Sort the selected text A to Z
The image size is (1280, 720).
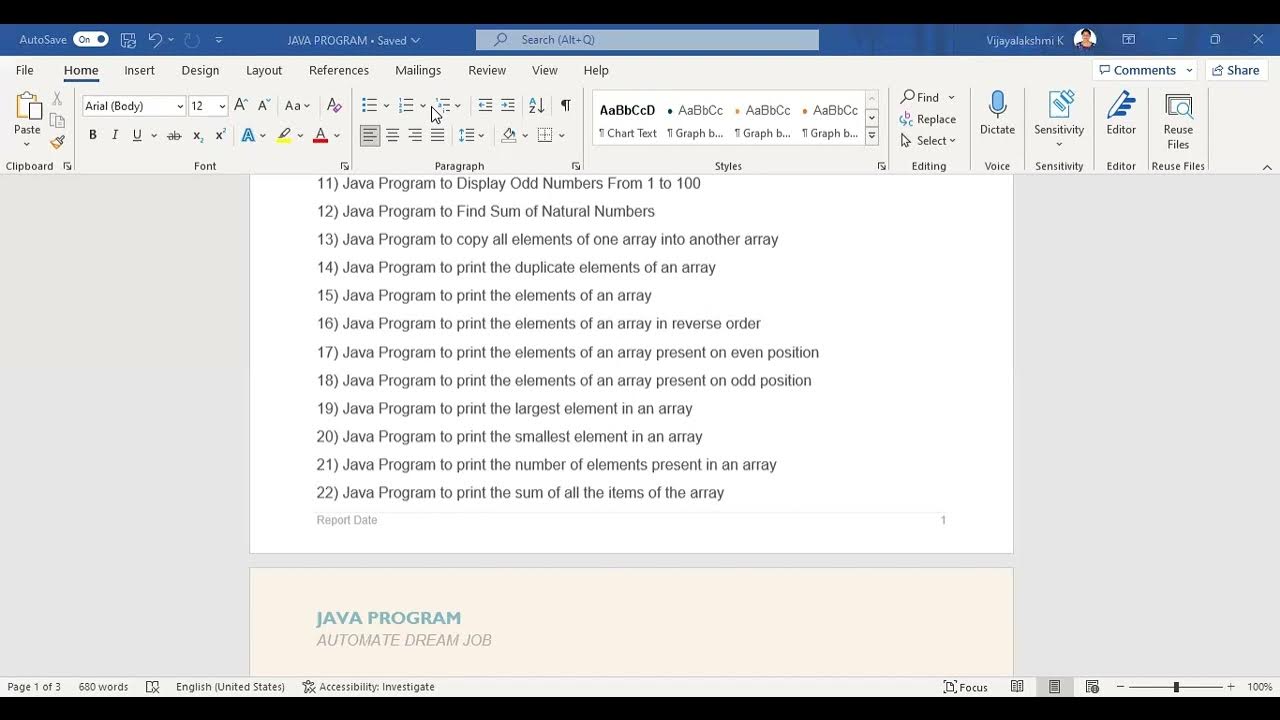pyautogui.click(x=536, y=105)
